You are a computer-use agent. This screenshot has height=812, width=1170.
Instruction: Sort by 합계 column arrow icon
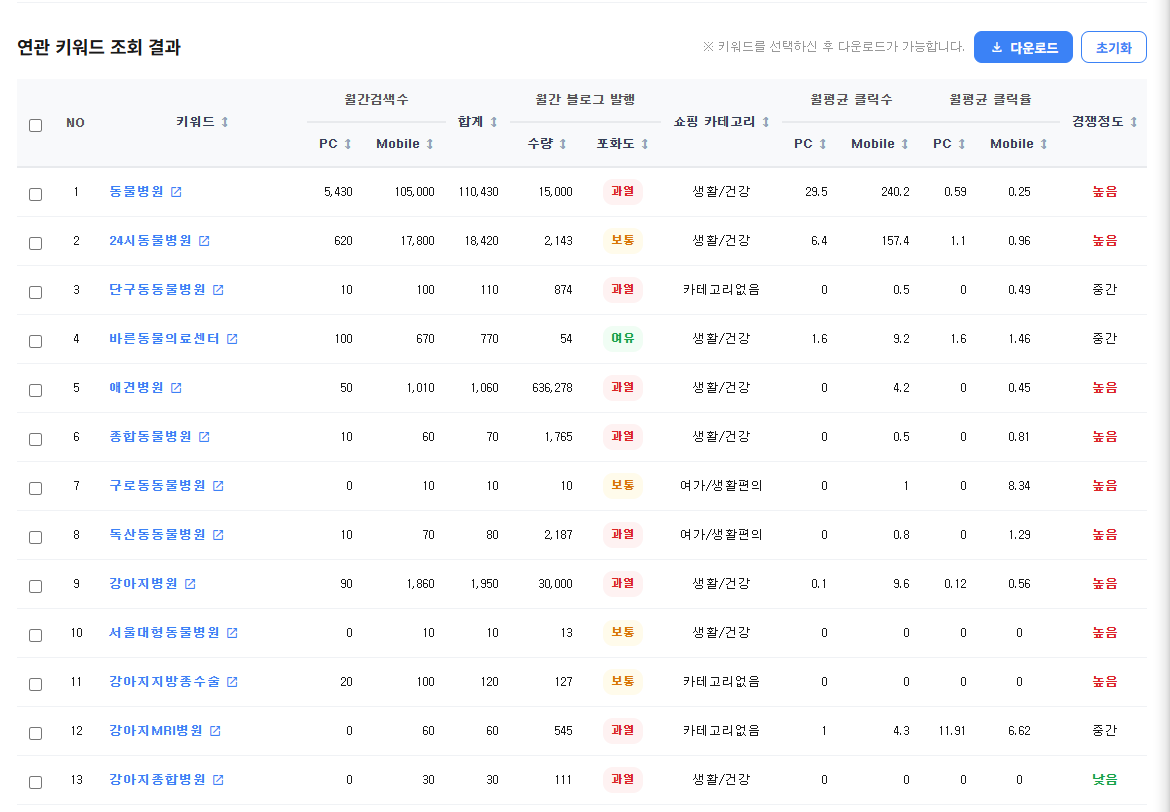(493, 122)
